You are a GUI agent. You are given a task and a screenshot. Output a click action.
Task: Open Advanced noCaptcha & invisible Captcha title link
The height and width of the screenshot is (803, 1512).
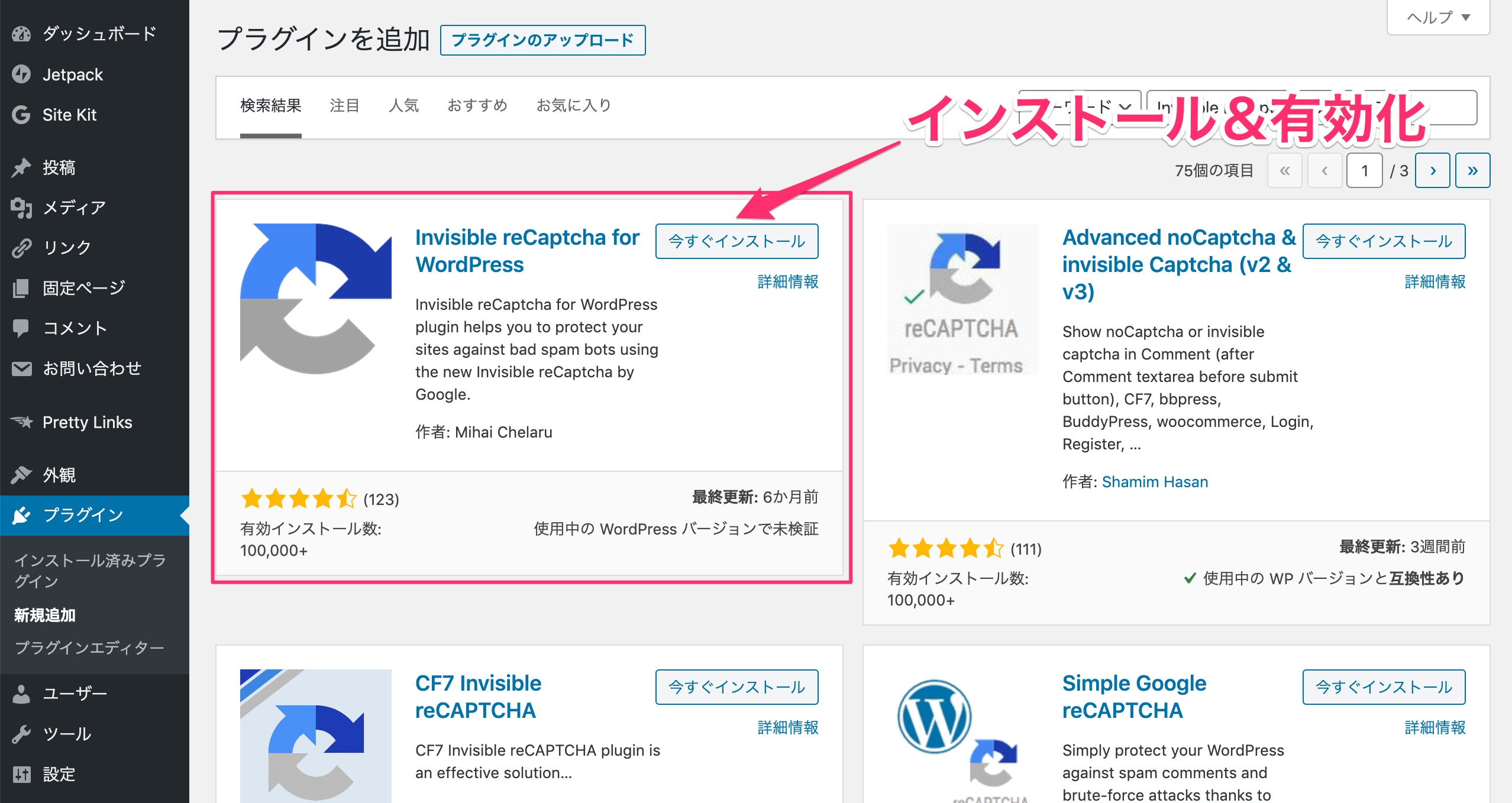[x=1178, y=265]
